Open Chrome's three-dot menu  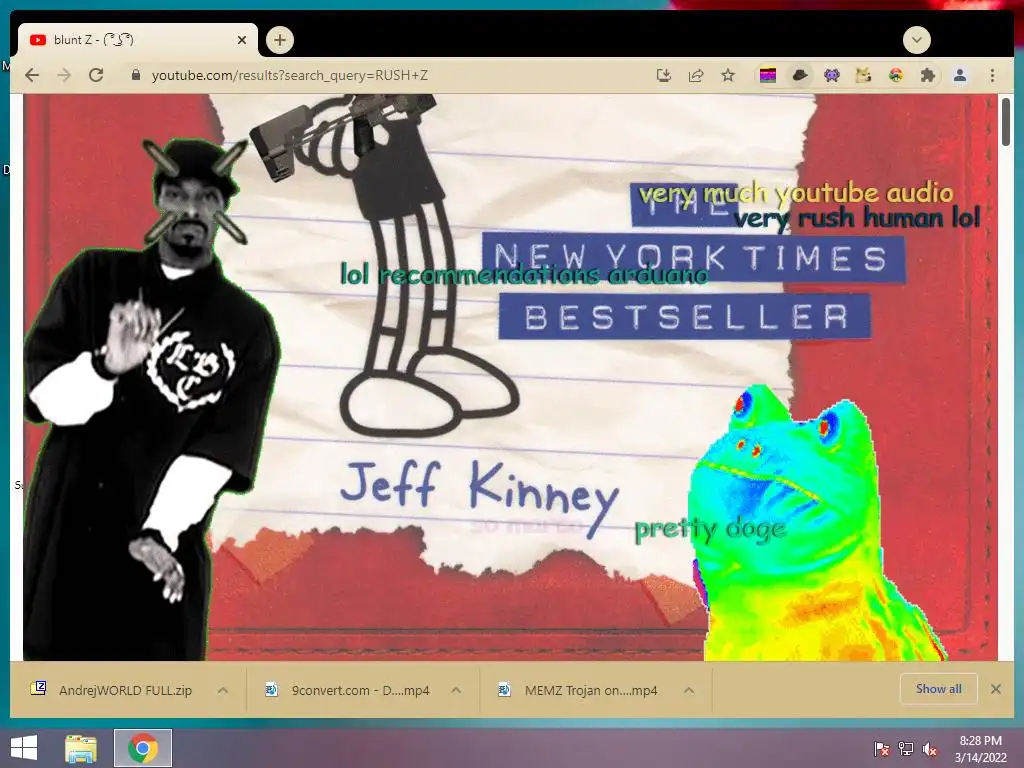pyautogui.click(x=993, y=76)
